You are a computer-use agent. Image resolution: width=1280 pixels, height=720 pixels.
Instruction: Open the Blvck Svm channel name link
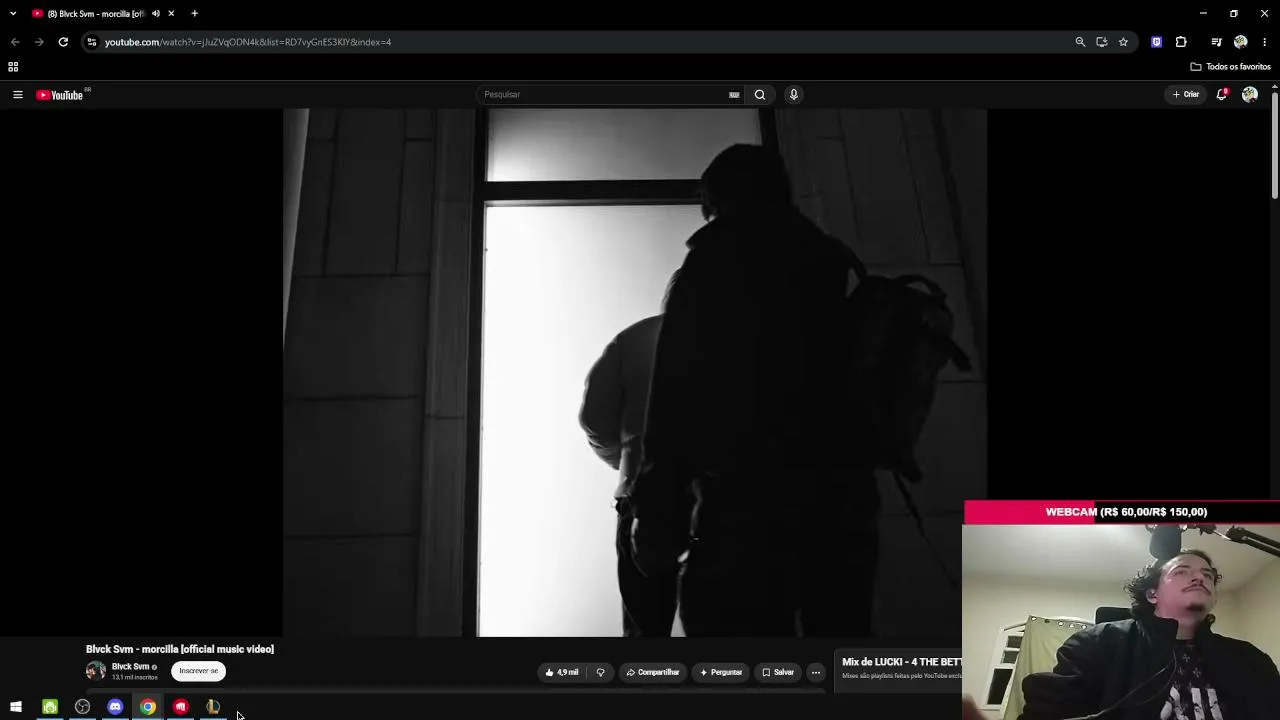pyautogui.click(x=130, y=667)
